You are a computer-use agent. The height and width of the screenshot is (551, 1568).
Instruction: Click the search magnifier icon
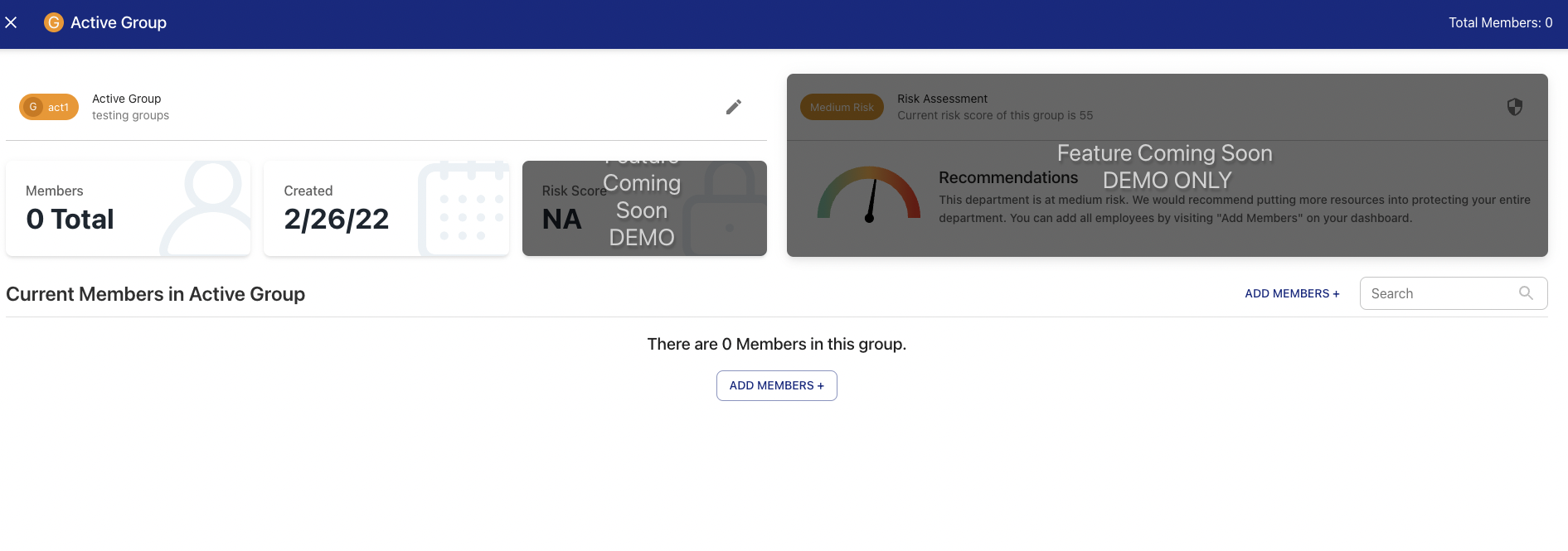(1526, 293)
